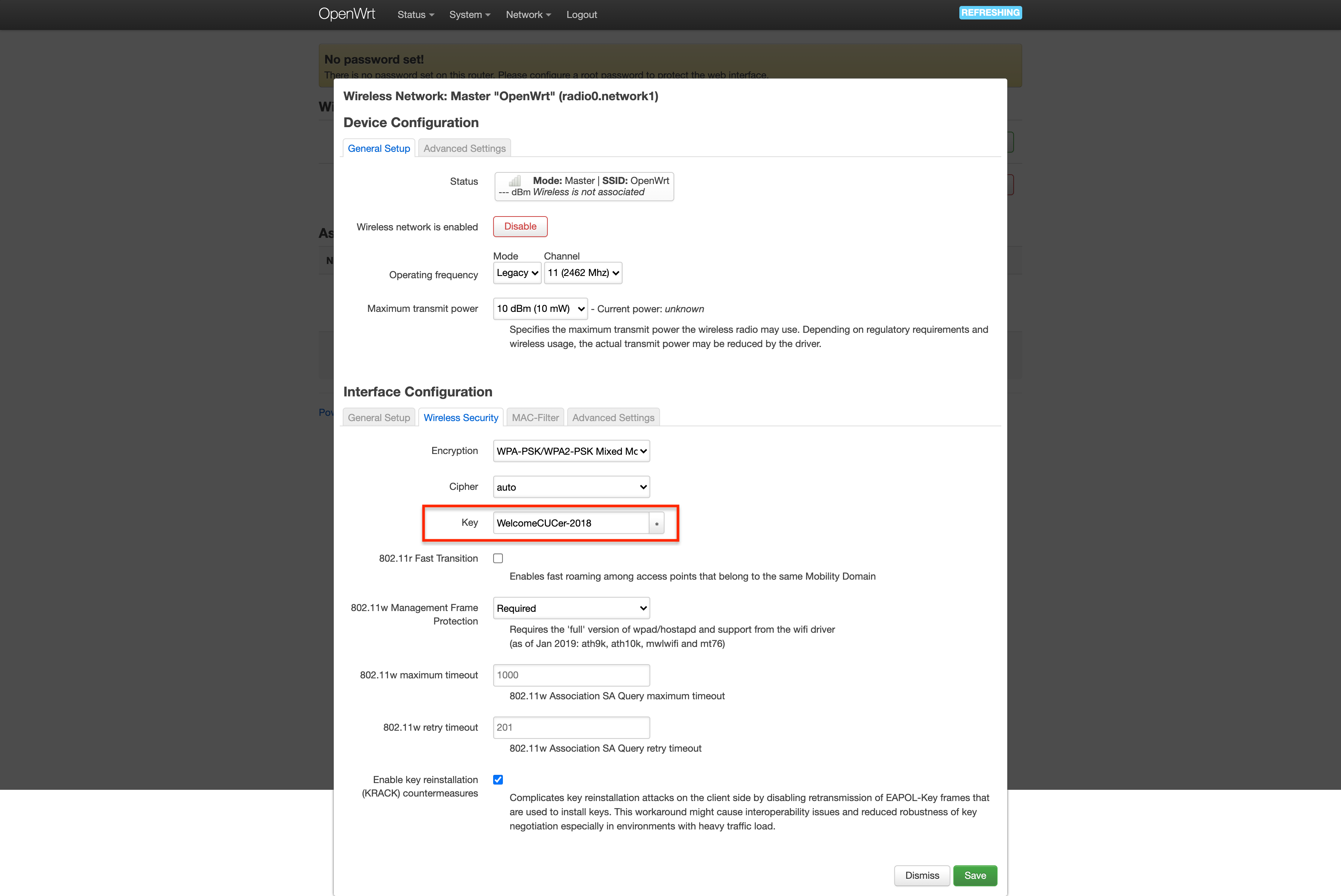Enable 802.11r Fast Transition checkbox
The width and height of the screenshot is (1341, 896).
click(x=498, y=558)
